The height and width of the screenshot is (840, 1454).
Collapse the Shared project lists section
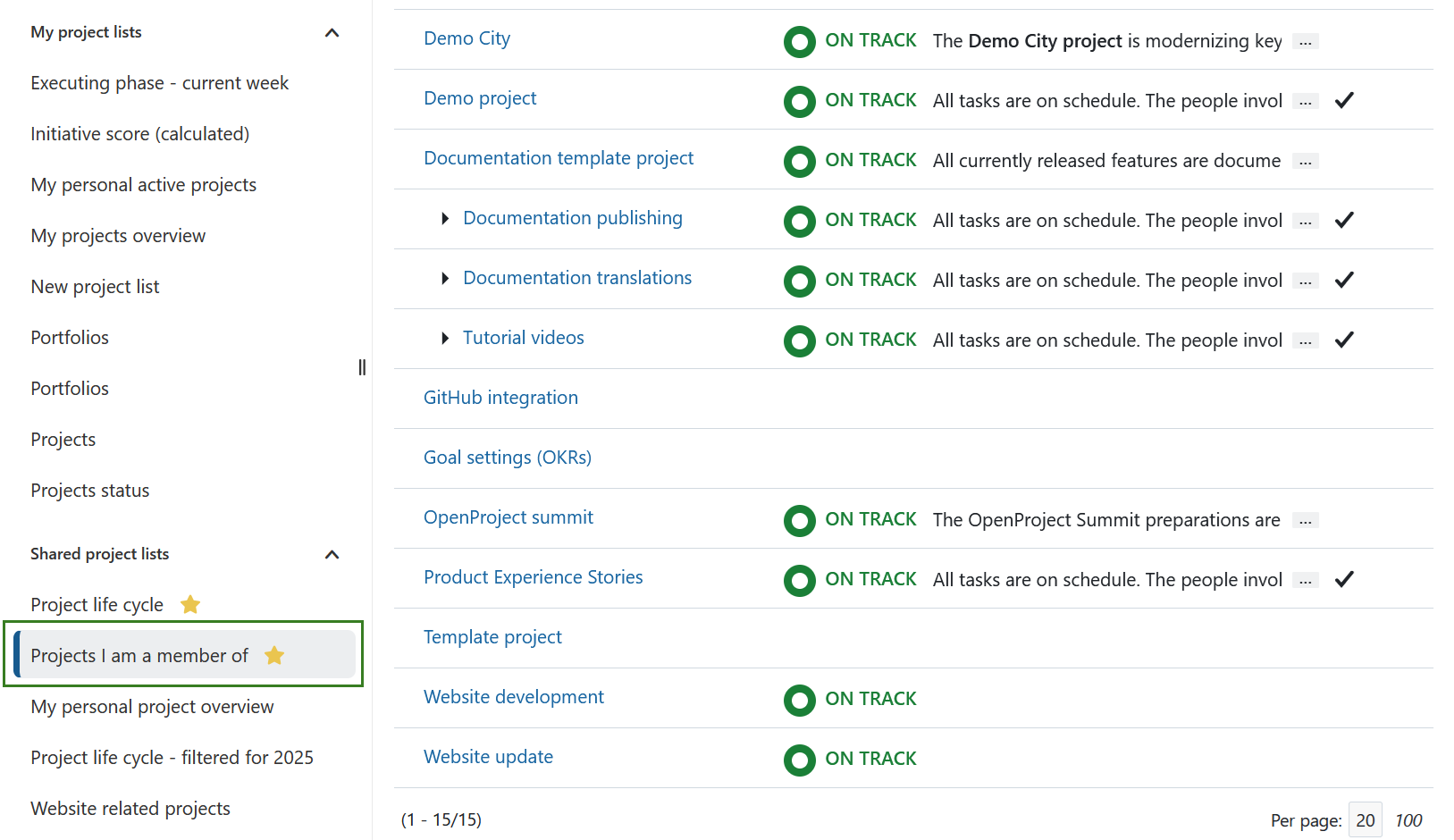pyautogui.click(x=332, y=554)
